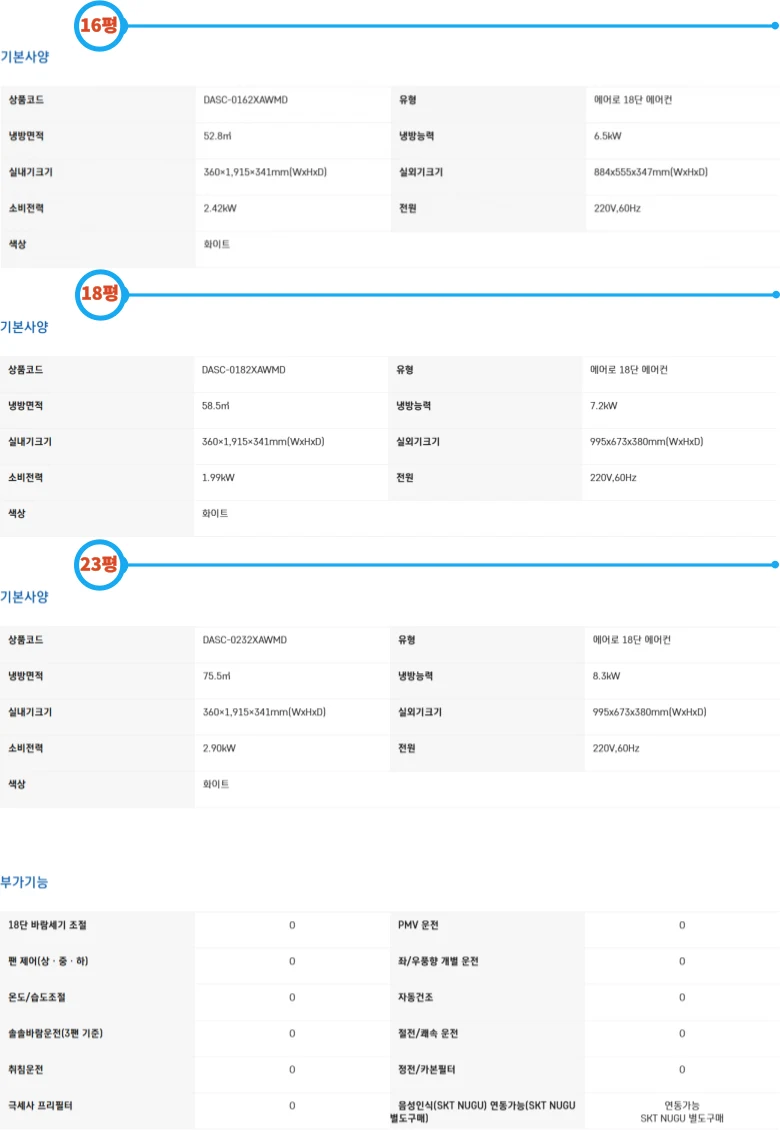Select product code DASC-0162XAWMD
The height and width of the screenshot is (1130, 780).
tap(245, 100)
